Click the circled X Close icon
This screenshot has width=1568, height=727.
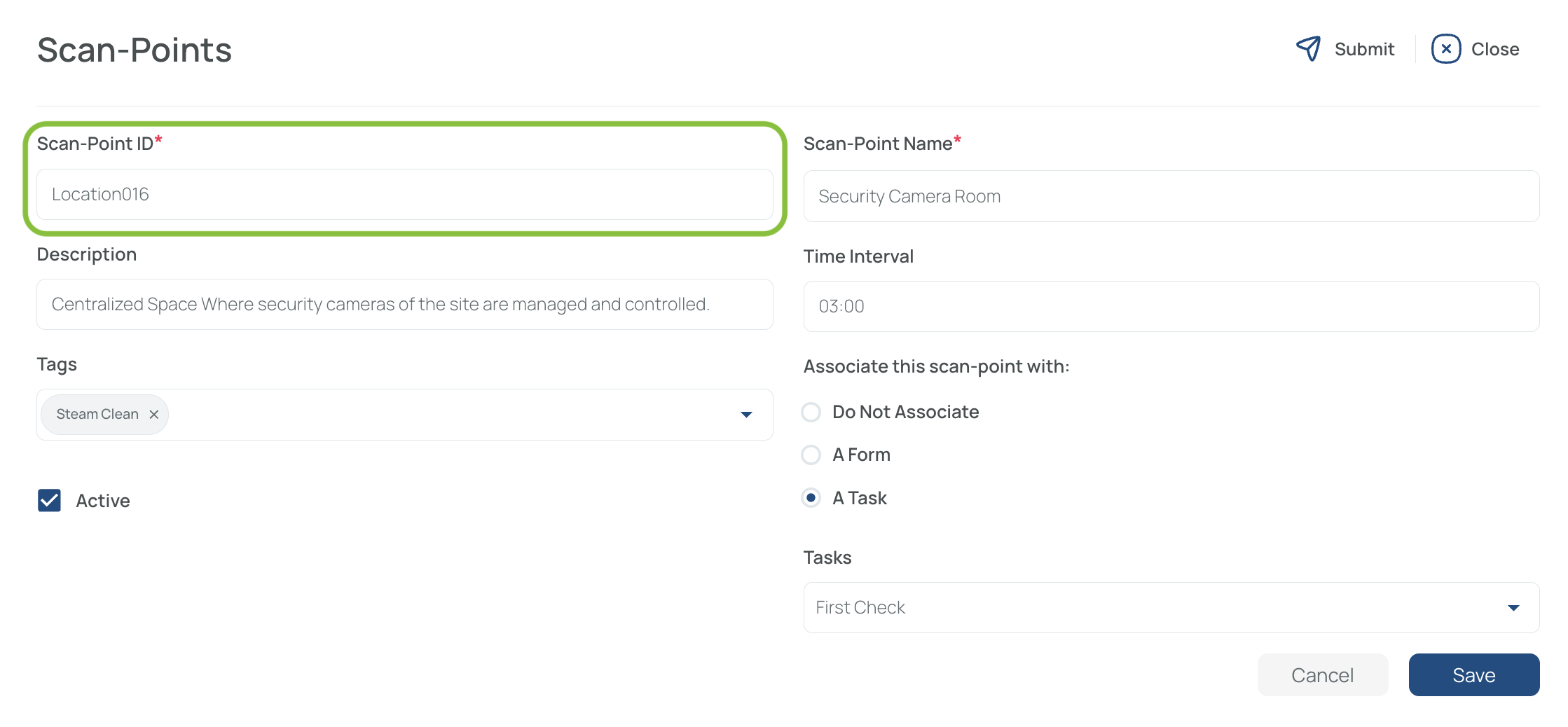[x=1446, y=49]
